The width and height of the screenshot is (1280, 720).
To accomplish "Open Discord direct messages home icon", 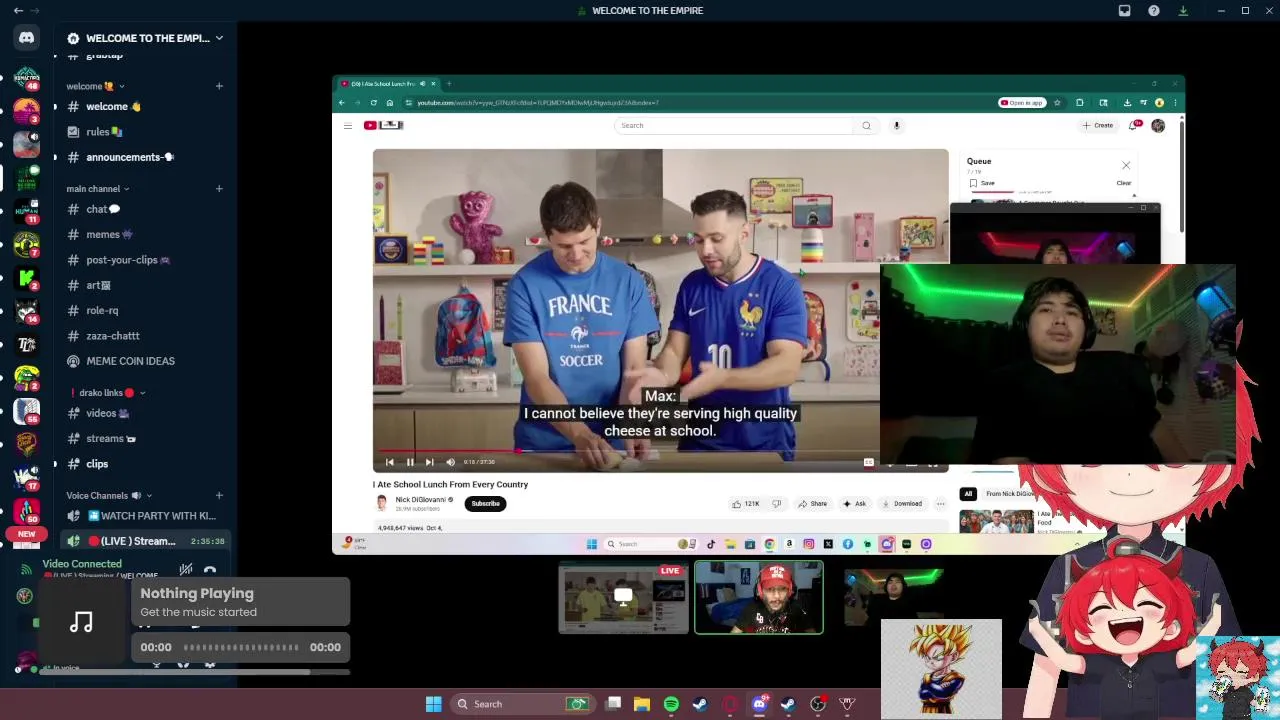I will (x=26, y=38).
